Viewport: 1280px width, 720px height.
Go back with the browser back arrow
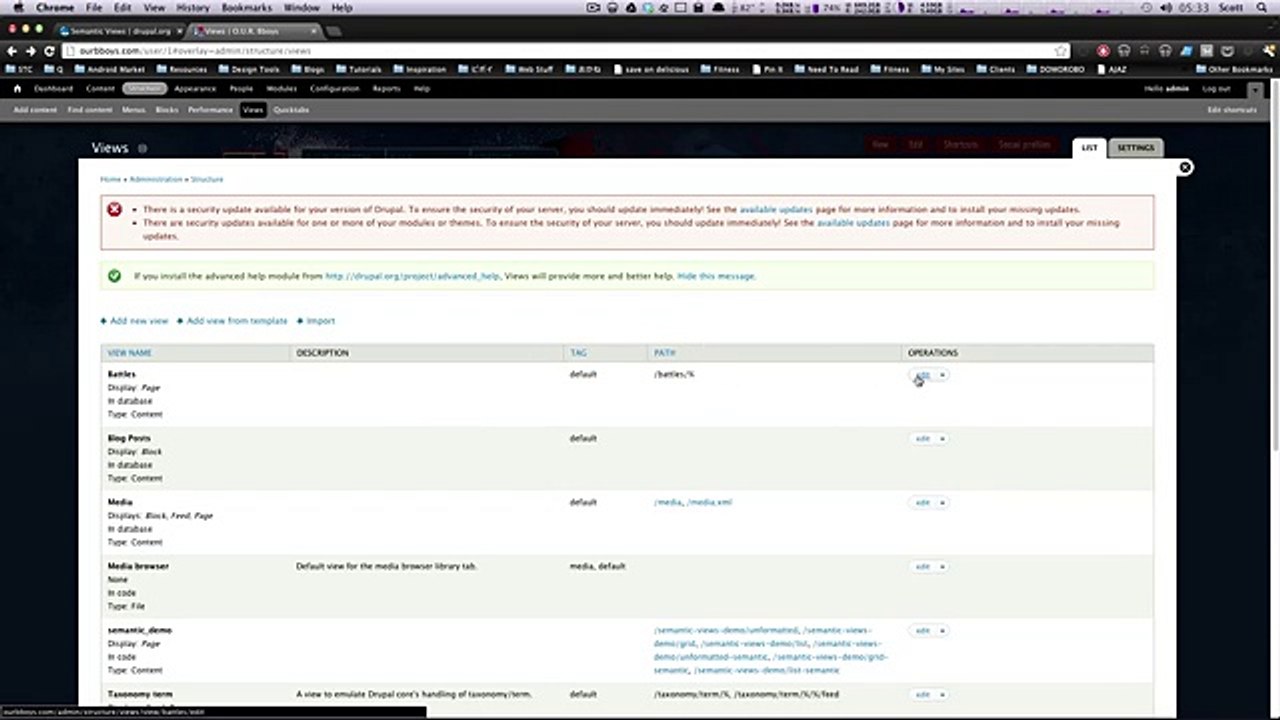[x=13, y=51]
